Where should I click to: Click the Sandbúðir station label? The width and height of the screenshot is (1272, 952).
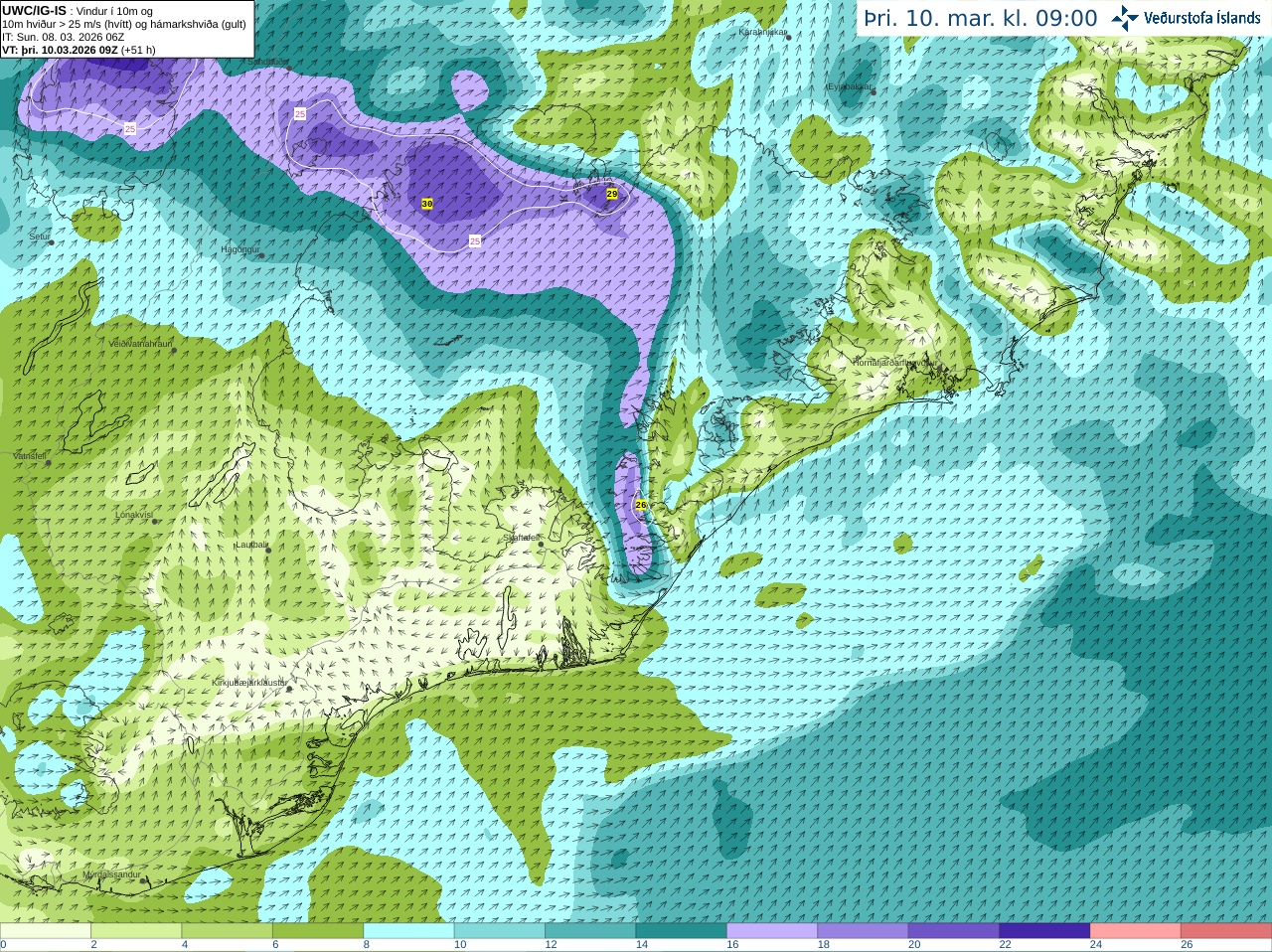[269, 62]
